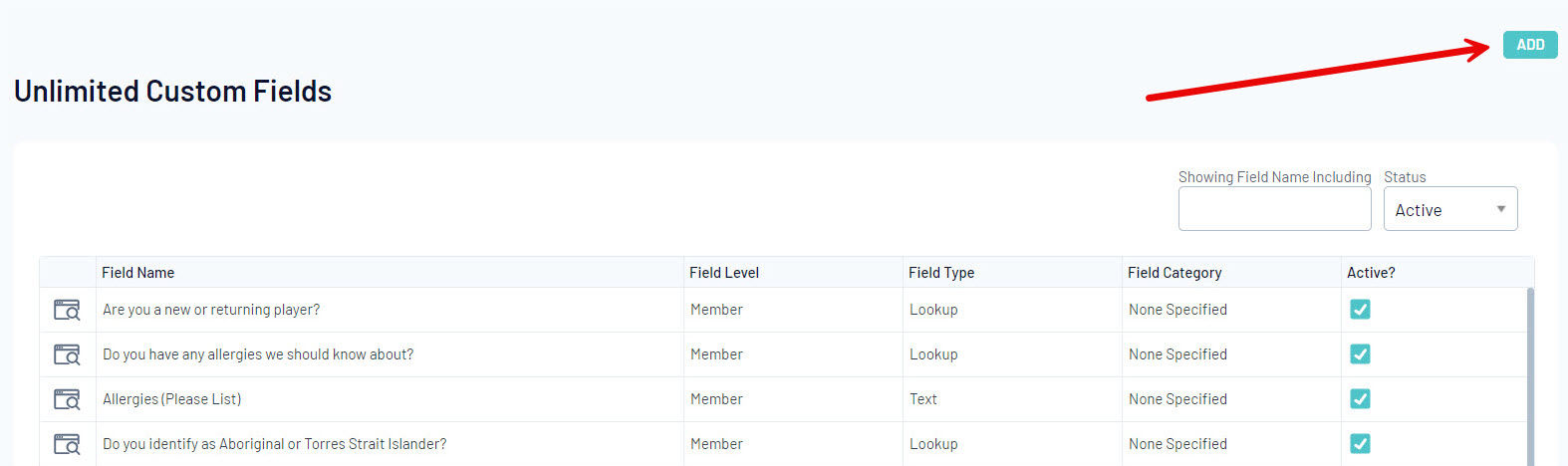
Task: Open details icon for allergies question row
Action: point(67,354)
